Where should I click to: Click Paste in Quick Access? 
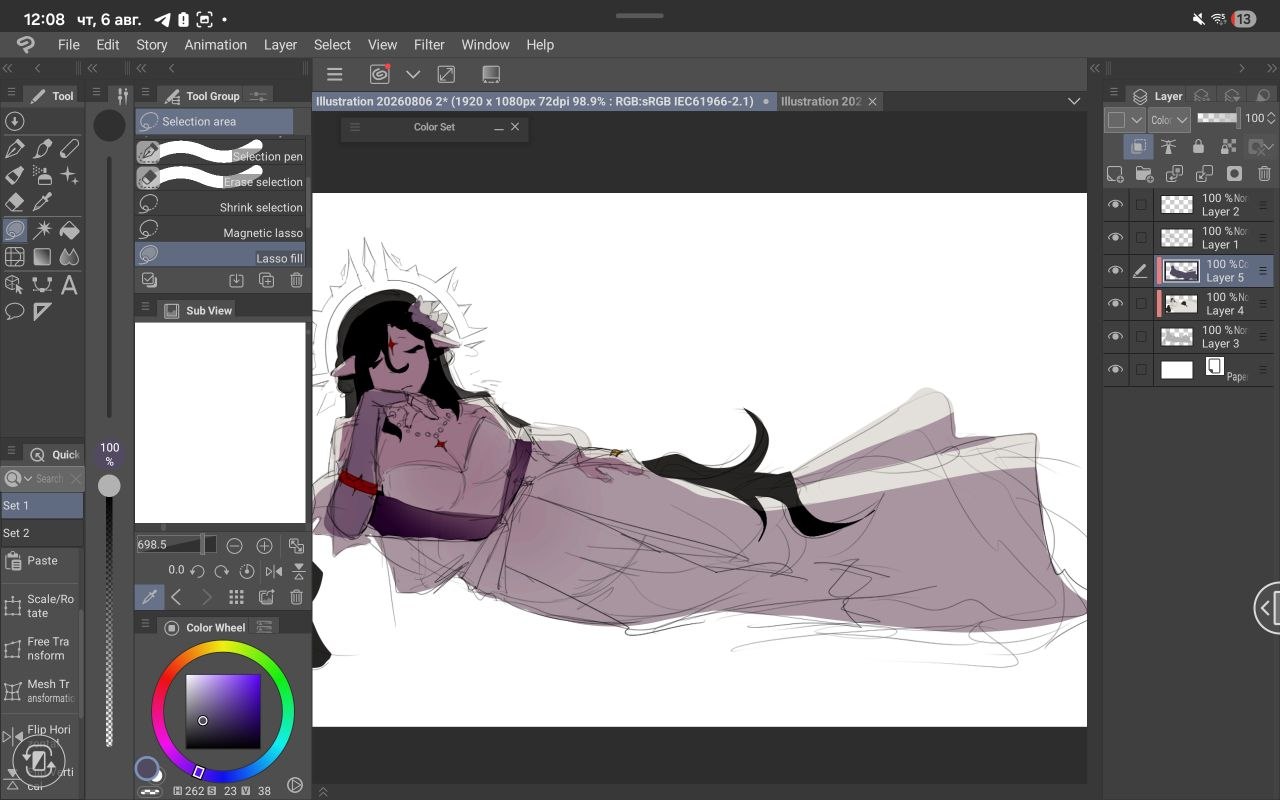pos(40,561)
